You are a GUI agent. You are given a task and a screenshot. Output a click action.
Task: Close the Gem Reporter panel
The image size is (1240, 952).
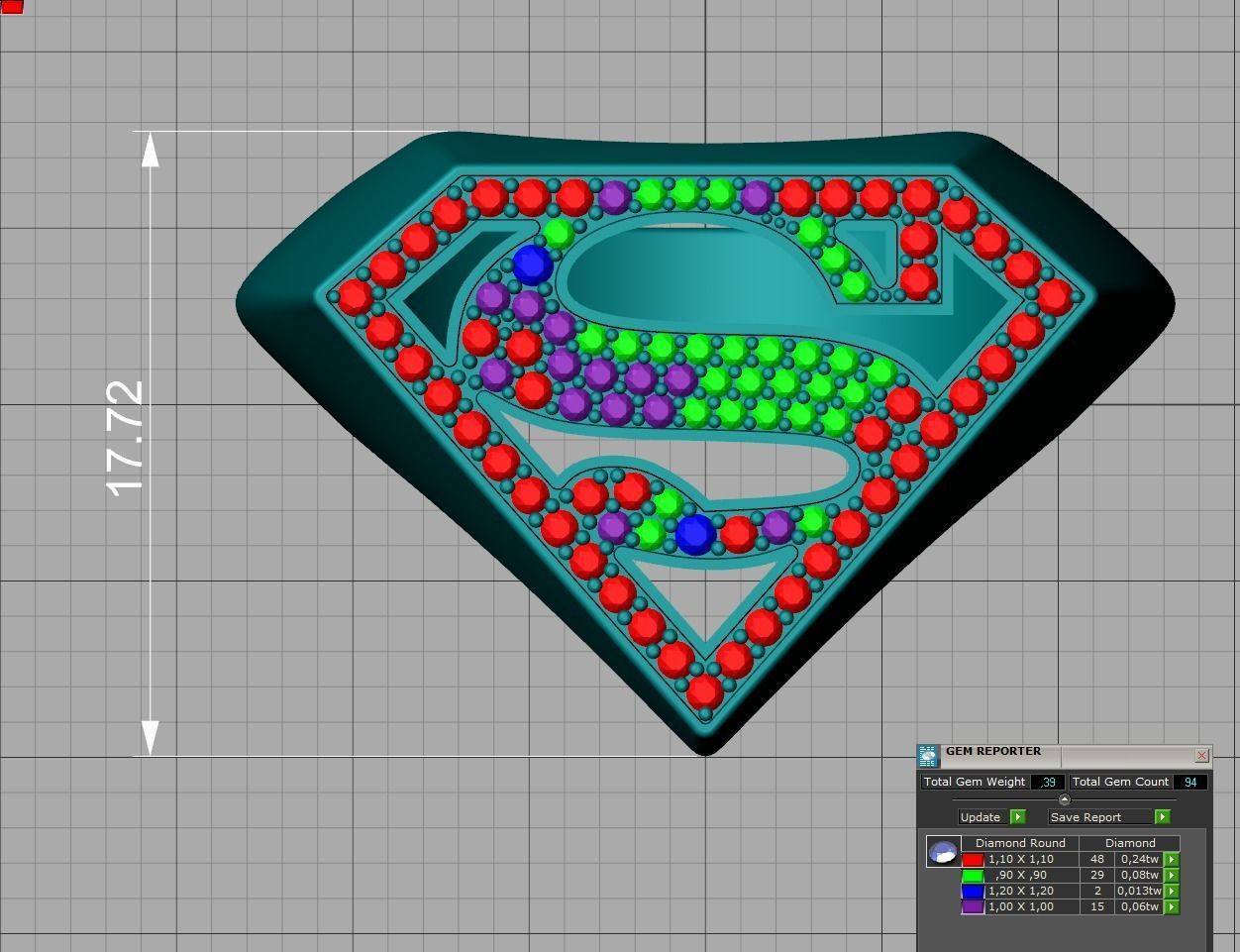tap(1201, 755)
